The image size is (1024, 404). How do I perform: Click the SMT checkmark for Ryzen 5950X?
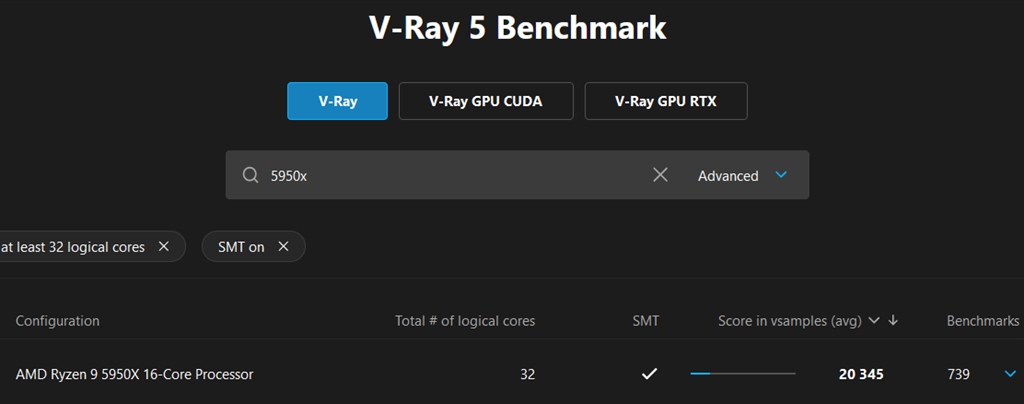(649, 374)
